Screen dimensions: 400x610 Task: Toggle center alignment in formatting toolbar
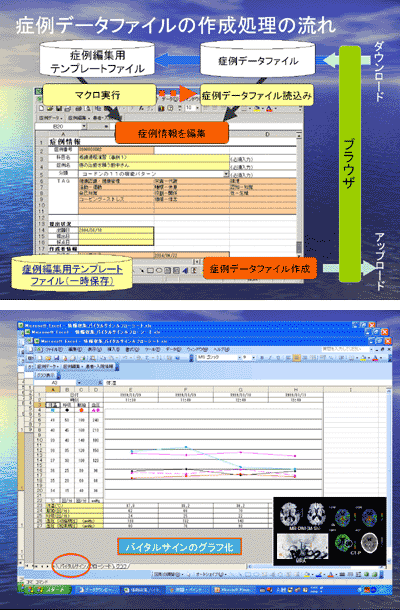pos(296,358)
